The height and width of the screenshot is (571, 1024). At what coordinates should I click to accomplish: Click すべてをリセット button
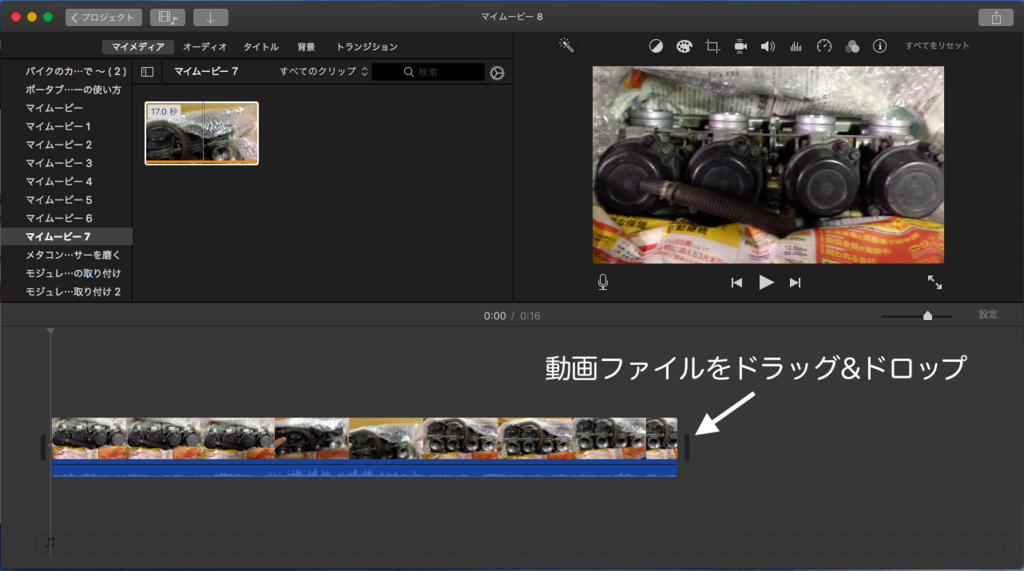pyautogui.click(x=937, y=46)
